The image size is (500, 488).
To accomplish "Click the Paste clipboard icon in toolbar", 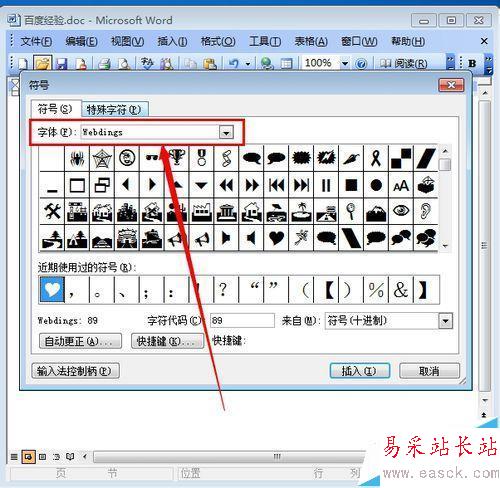I will pos(210,63).
